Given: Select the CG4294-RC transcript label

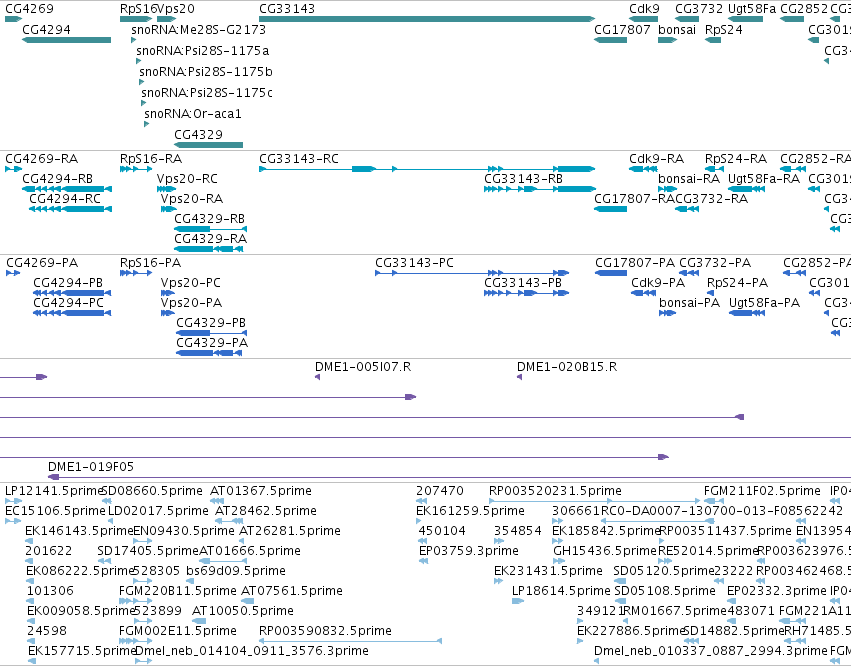Looking at the screenshot, I should (65, 199).
